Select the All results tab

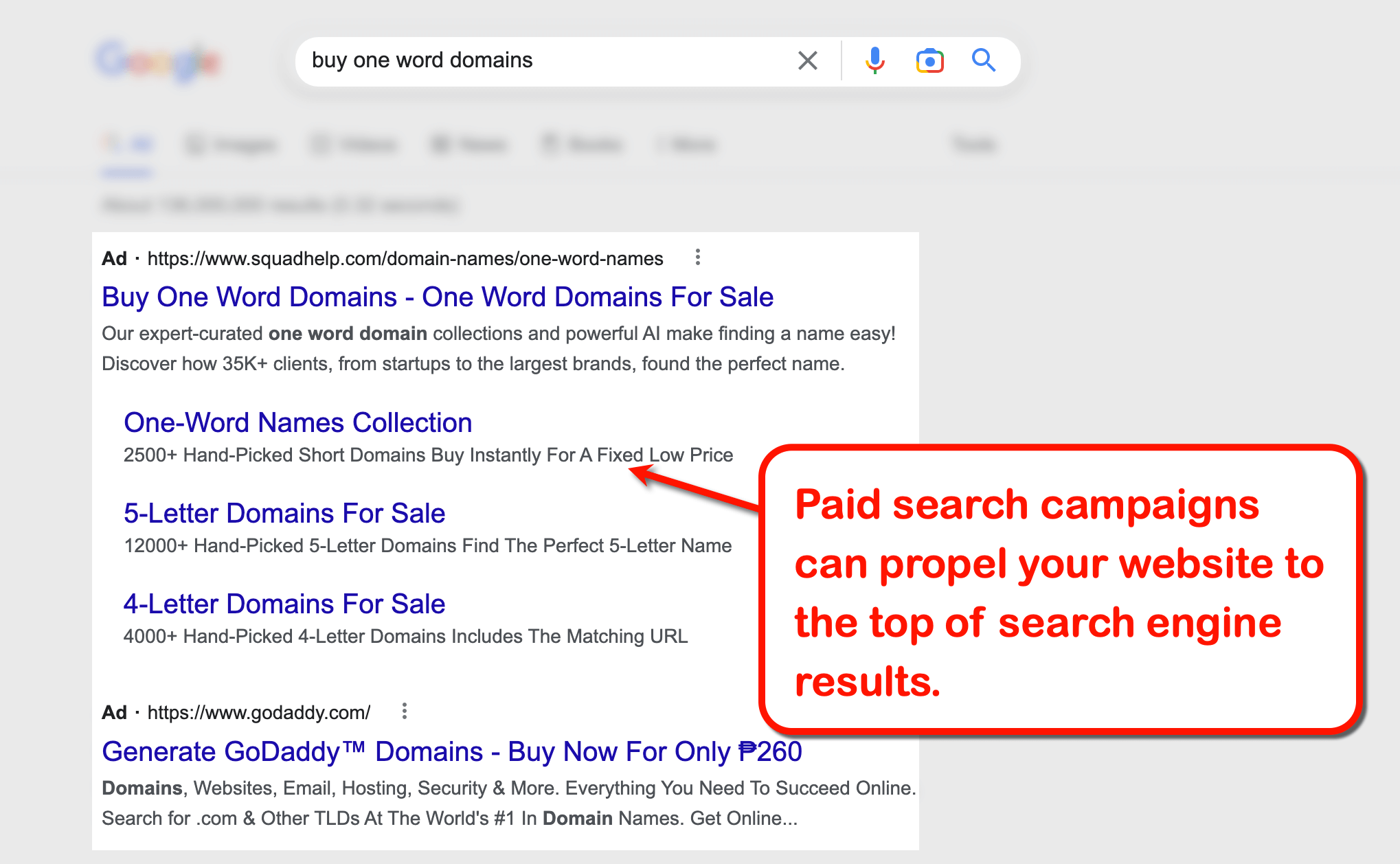tap(128, 144)
